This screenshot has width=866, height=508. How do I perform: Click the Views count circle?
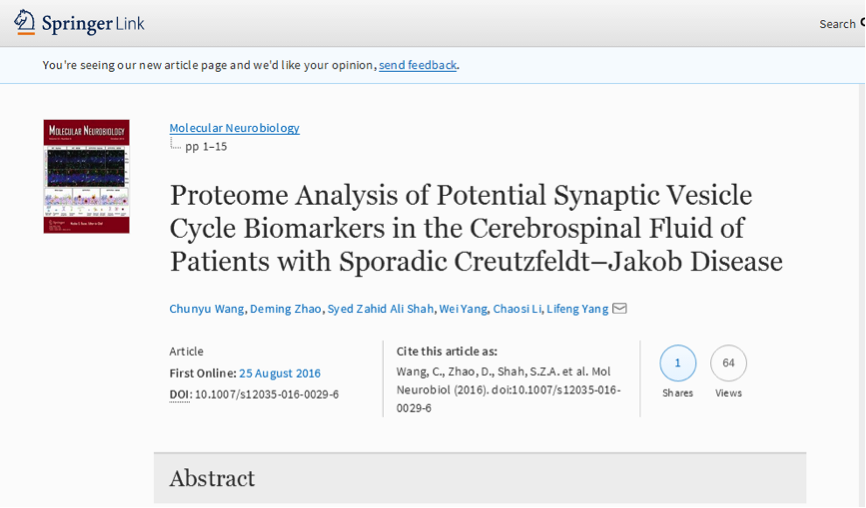728,363
